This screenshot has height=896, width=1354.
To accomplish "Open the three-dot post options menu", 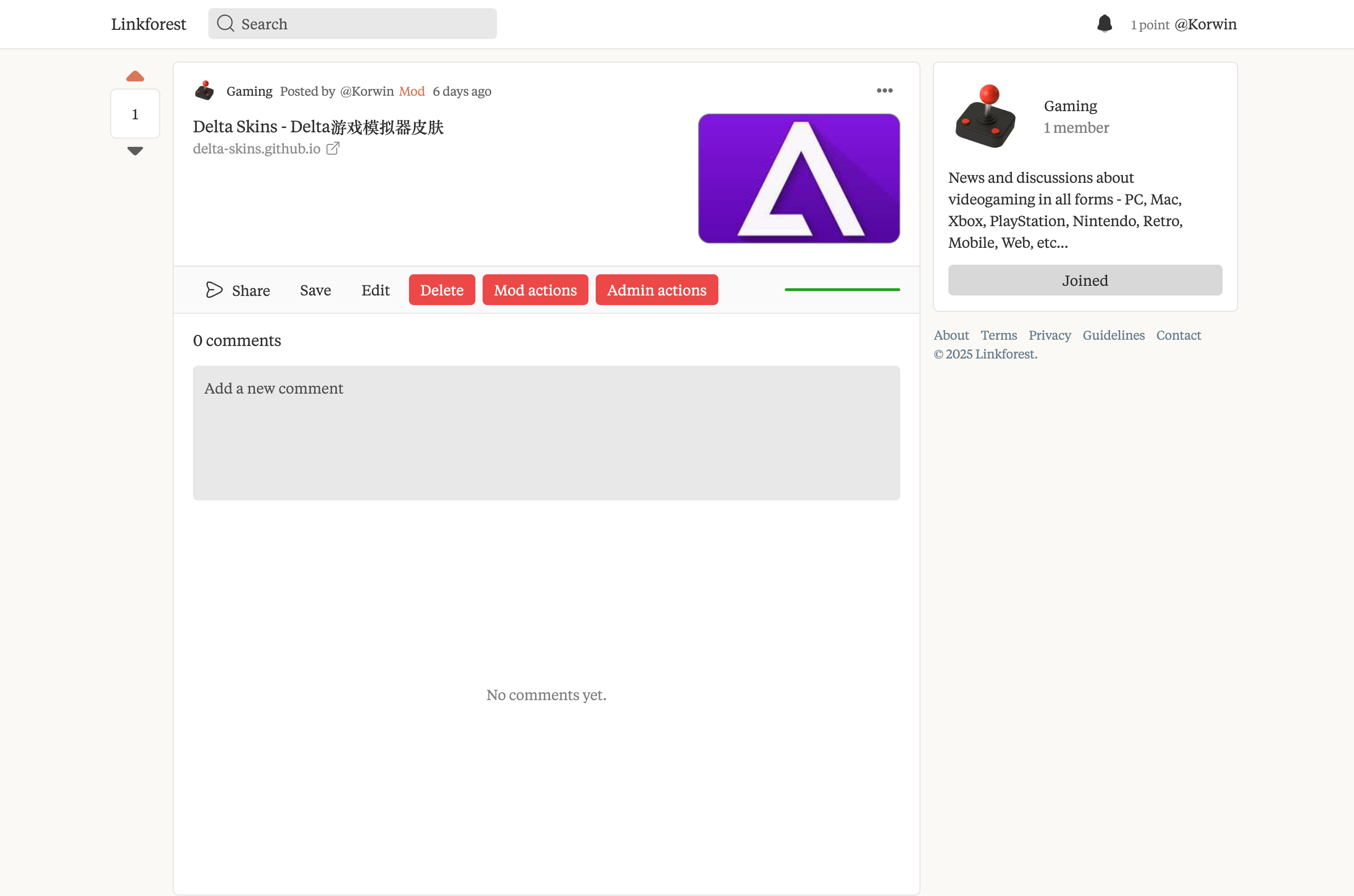I will point(884,90).
